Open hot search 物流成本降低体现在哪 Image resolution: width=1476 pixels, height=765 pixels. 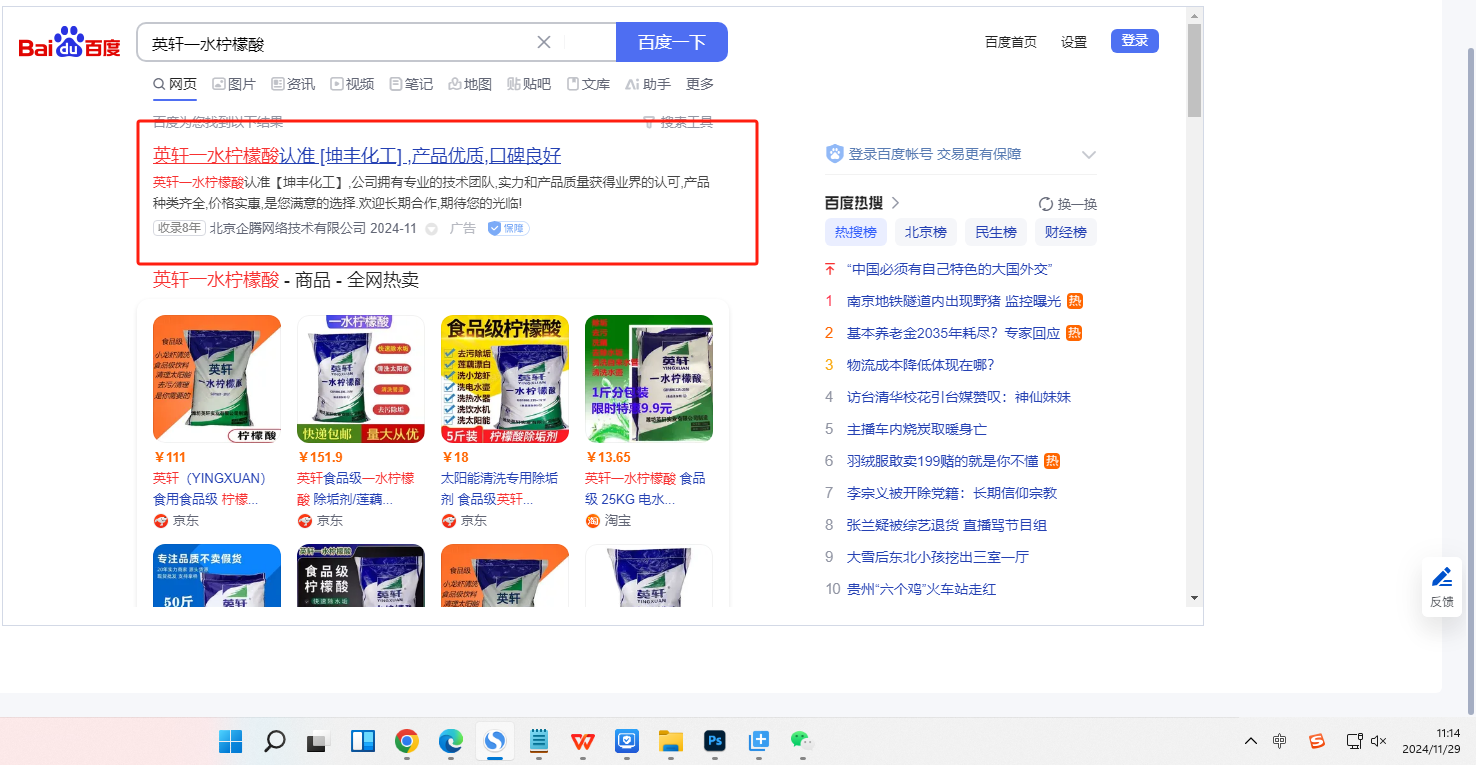coord(920,365)
